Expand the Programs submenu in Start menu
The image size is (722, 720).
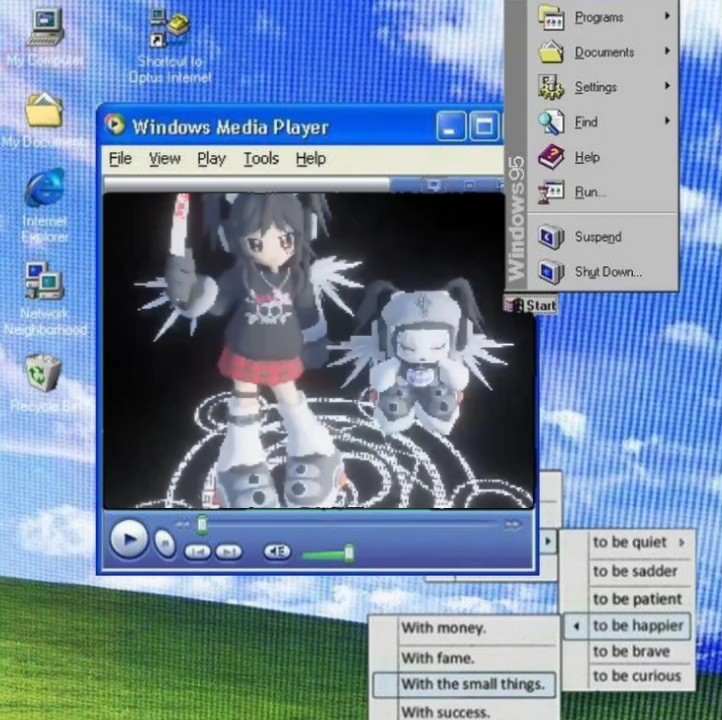coord(598,17)
